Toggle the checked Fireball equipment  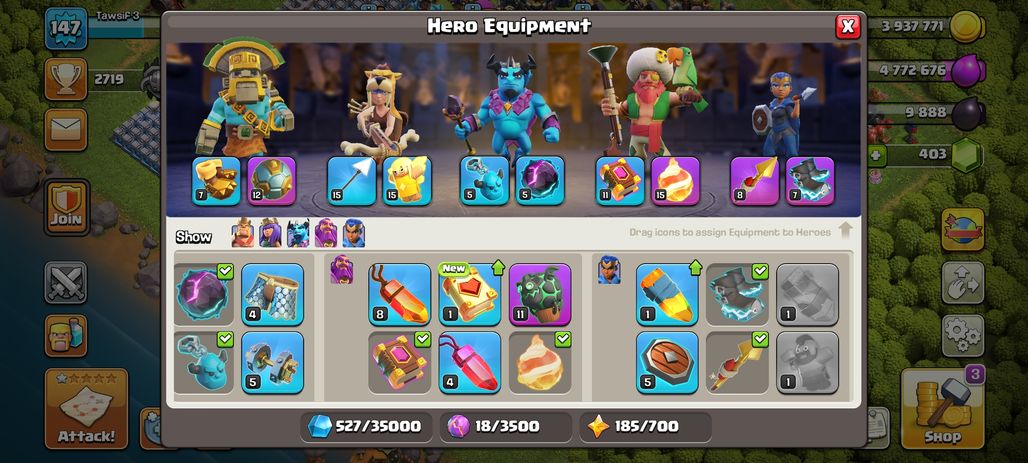pyautogui.click(x=540, y=363)
